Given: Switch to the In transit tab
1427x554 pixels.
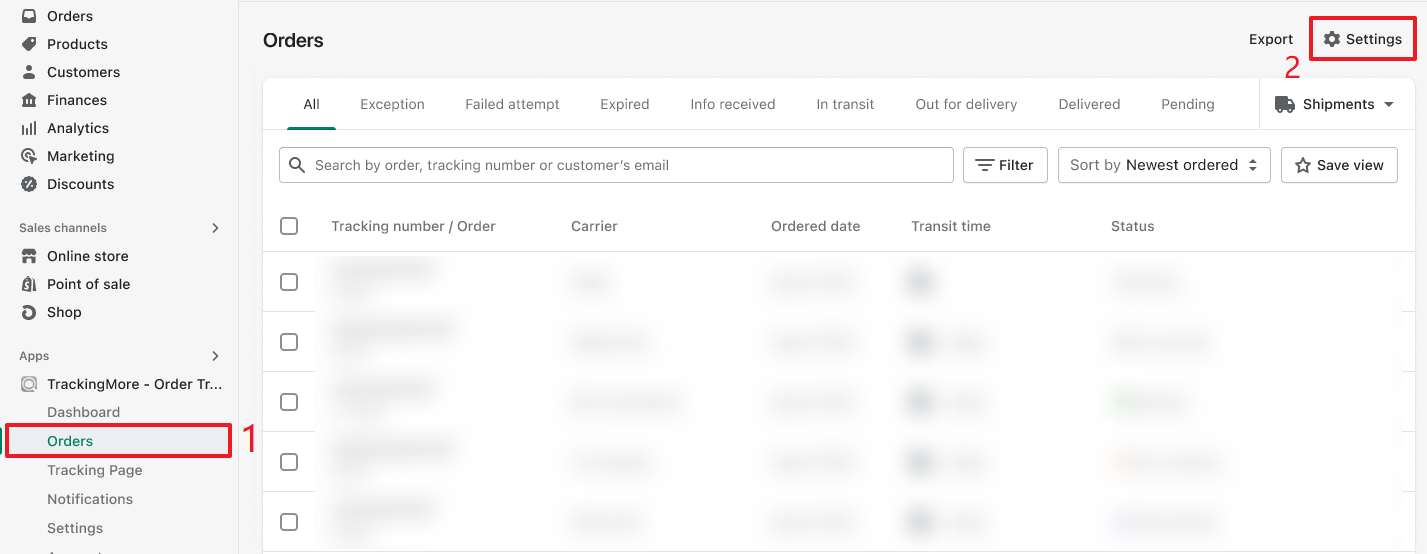Looking at the screenshot, I should pos(845,104).
